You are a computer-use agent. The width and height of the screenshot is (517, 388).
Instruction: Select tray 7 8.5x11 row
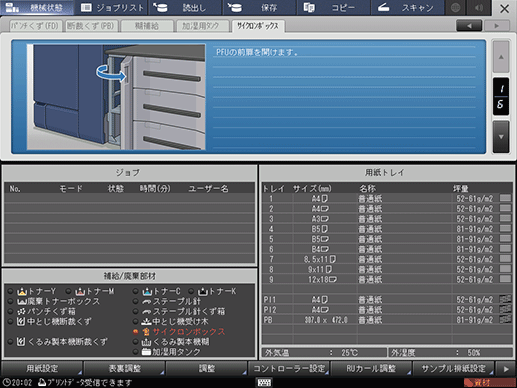click(x=387, y=259)
